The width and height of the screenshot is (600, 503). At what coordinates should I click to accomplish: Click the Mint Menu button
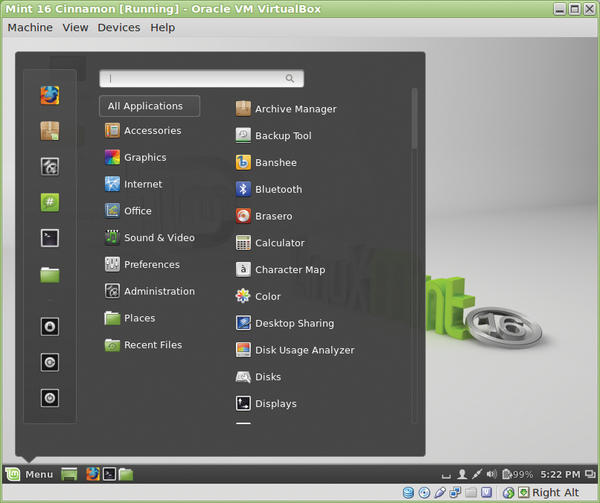click(x=29, y=474)
